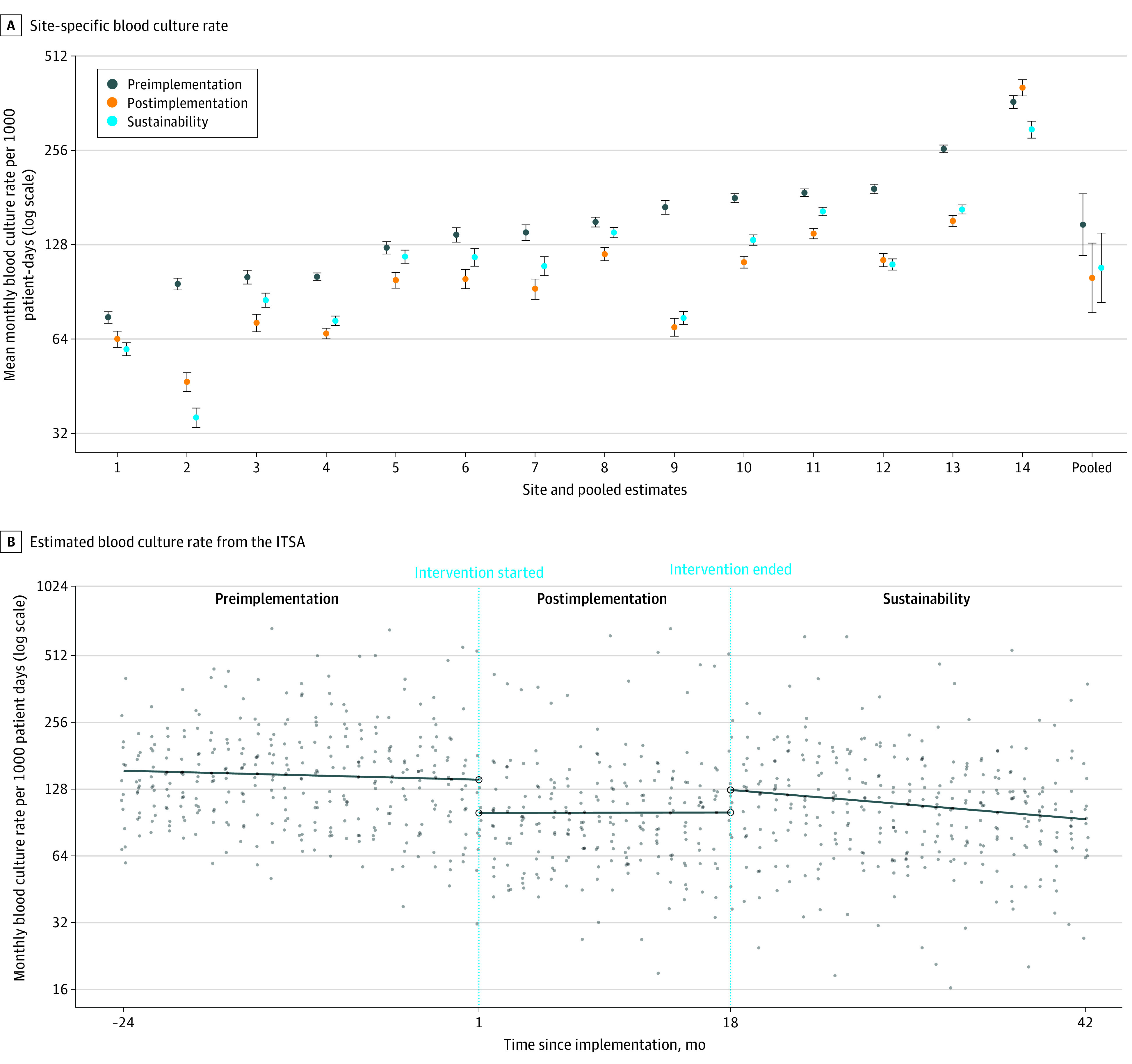This screenshot has height=1064, width=1132.
Task: Click the 'Pooled' x-axis label
Action: (x=1092, y=468)
